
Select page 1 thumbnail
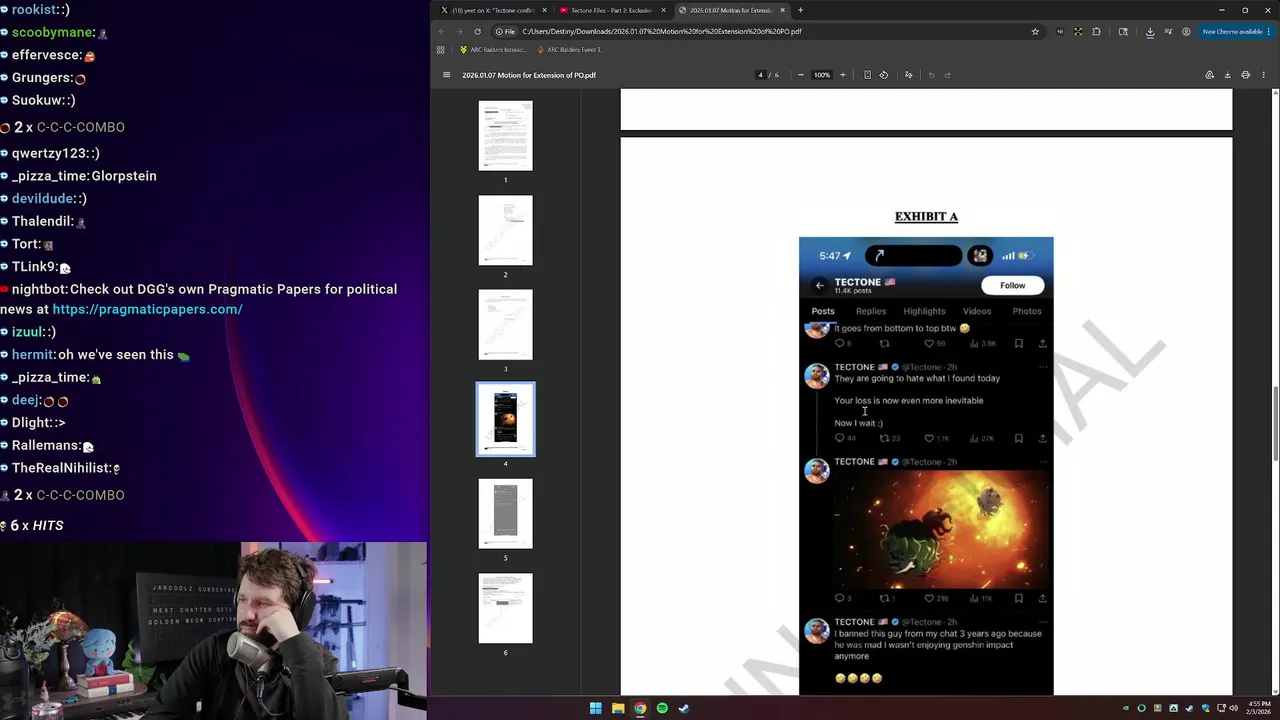pyautogui.click(x=505, y=135)
